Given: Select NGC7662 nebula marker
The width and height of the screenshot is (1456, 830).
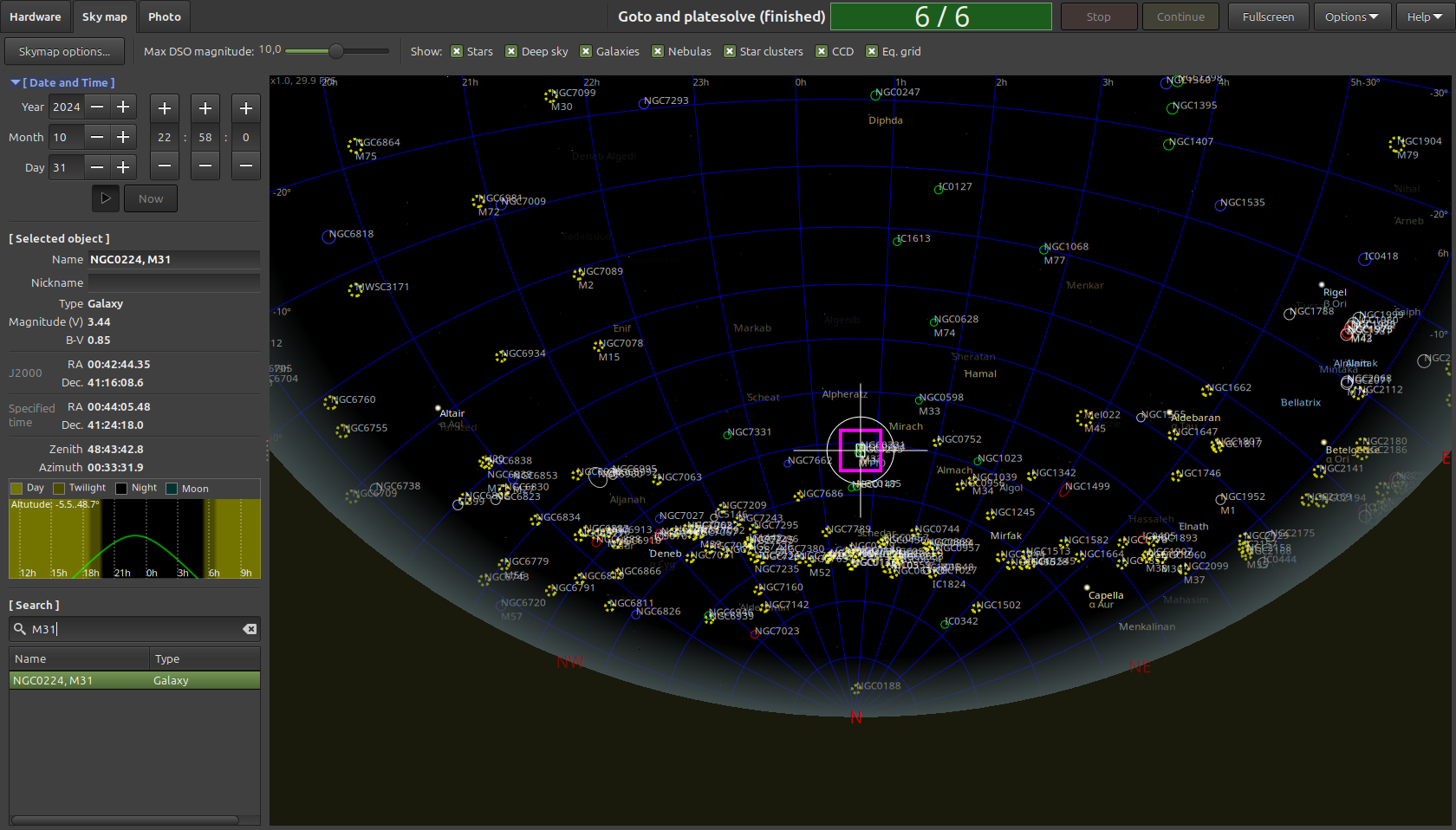Looking at the screenshot, I should (788, 463).
